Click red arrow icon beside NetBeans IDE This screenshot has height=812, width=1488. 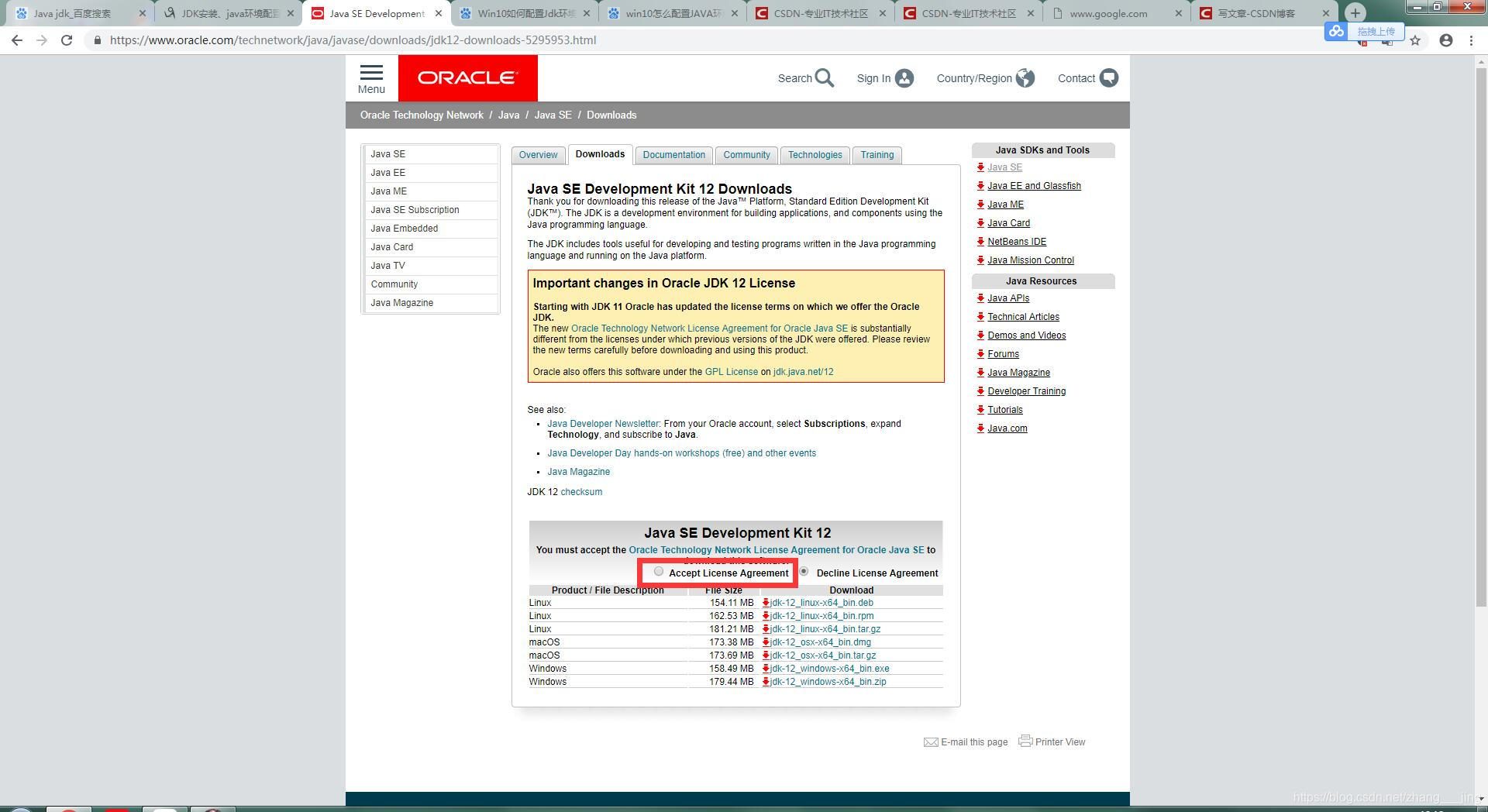point(980,242)
